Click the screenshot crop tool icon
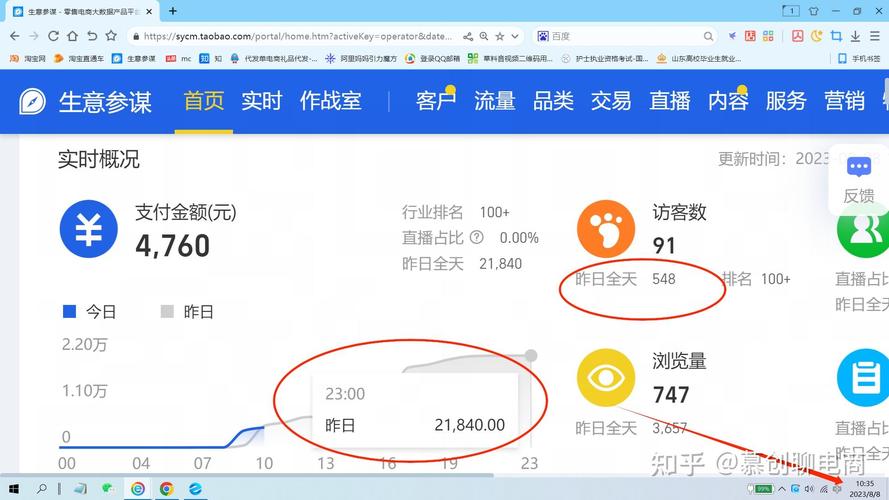 836,36
